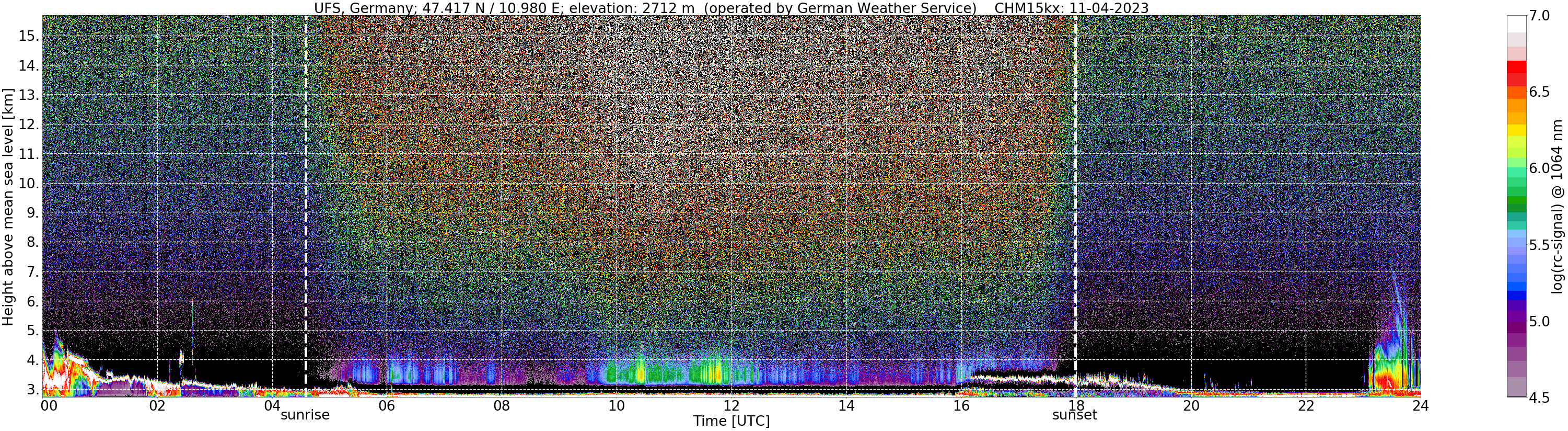Click the '04' tick on the time axis
The image size is (1568, 431).
(x=272, y=405)
